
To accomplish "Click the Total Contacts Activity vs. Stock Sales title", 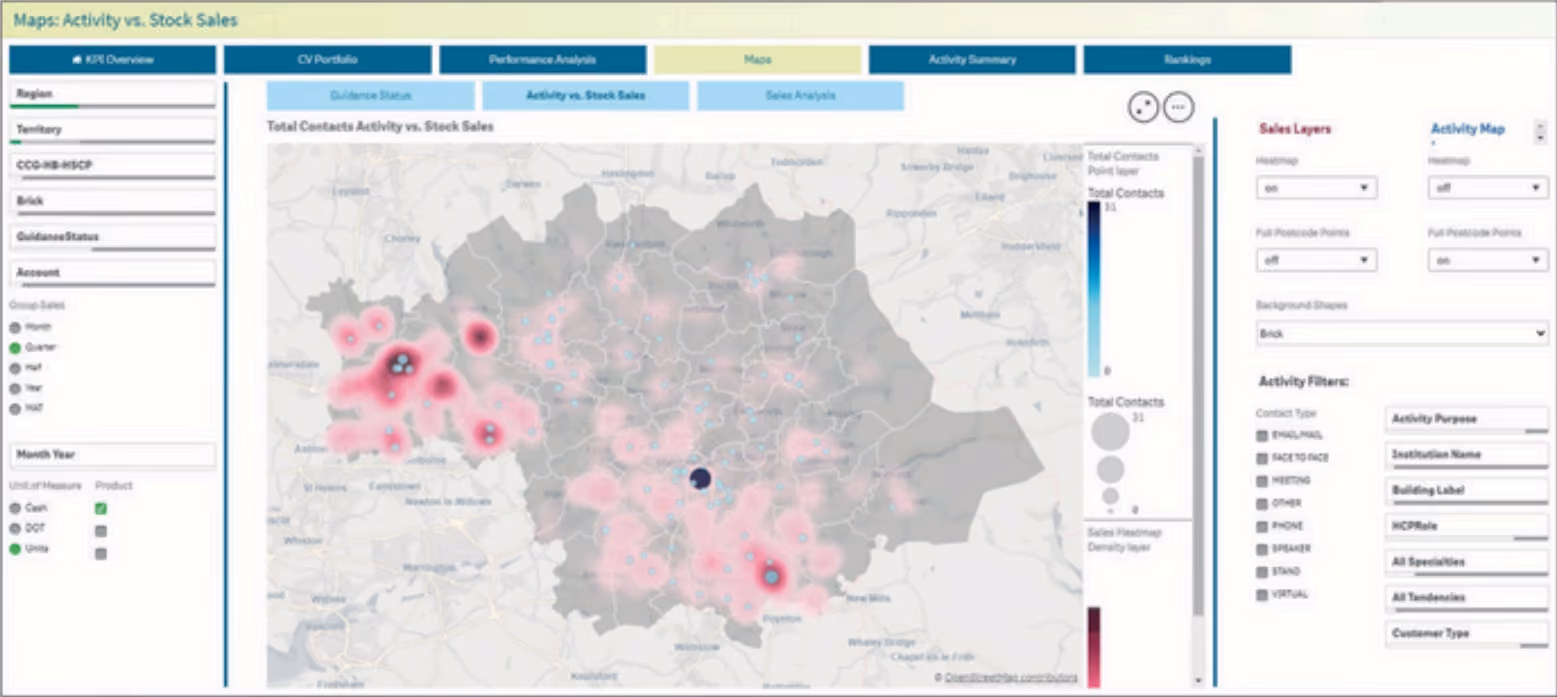I will pyautogui.click(x=380, y=127).
